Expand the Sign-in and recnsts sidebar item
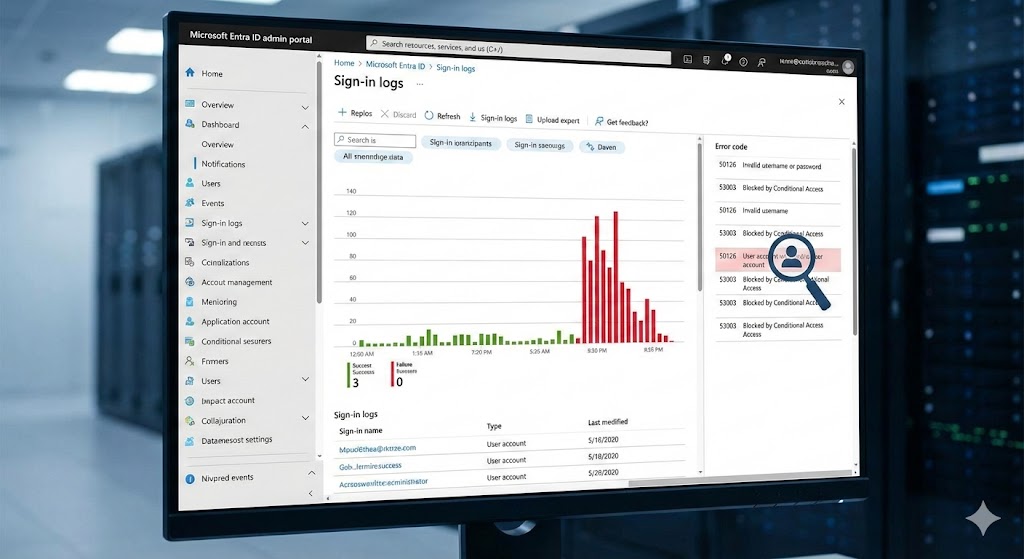Screen dimensions: 1024x559 tap(305, 243)
